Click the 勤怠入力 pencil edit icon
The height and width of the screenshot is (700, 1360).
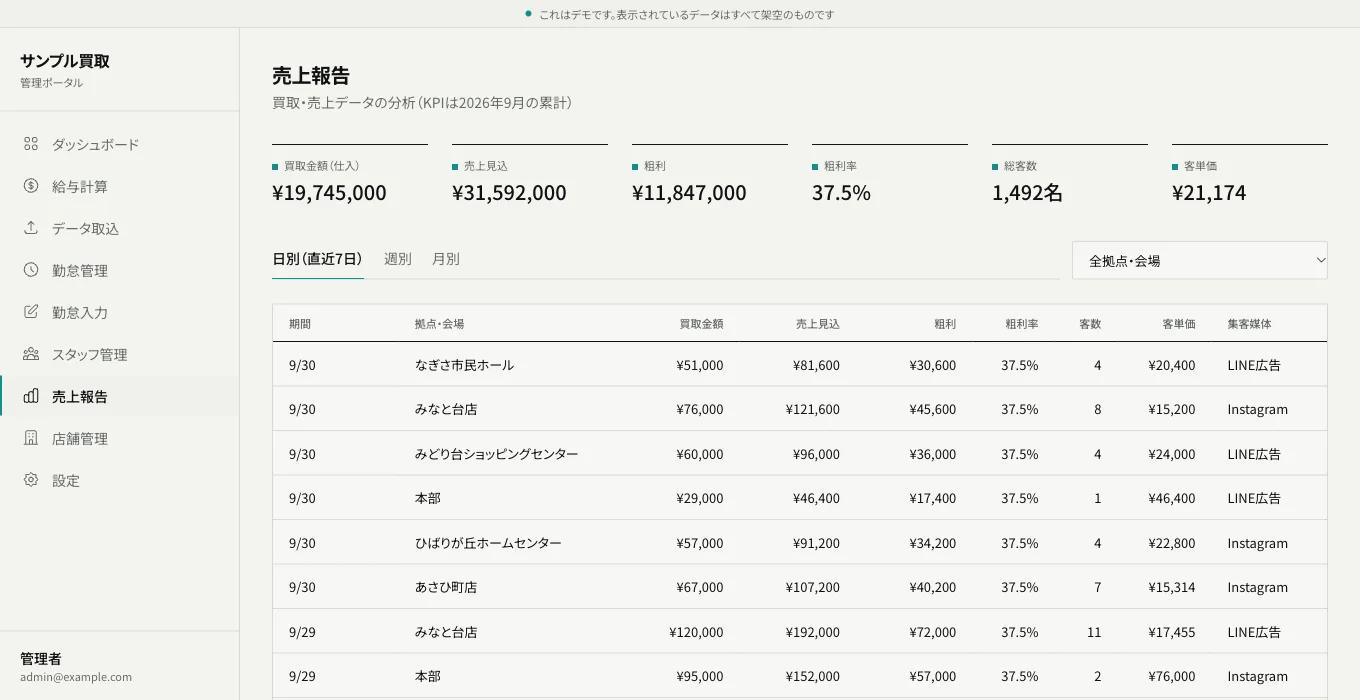coord(31,312)
